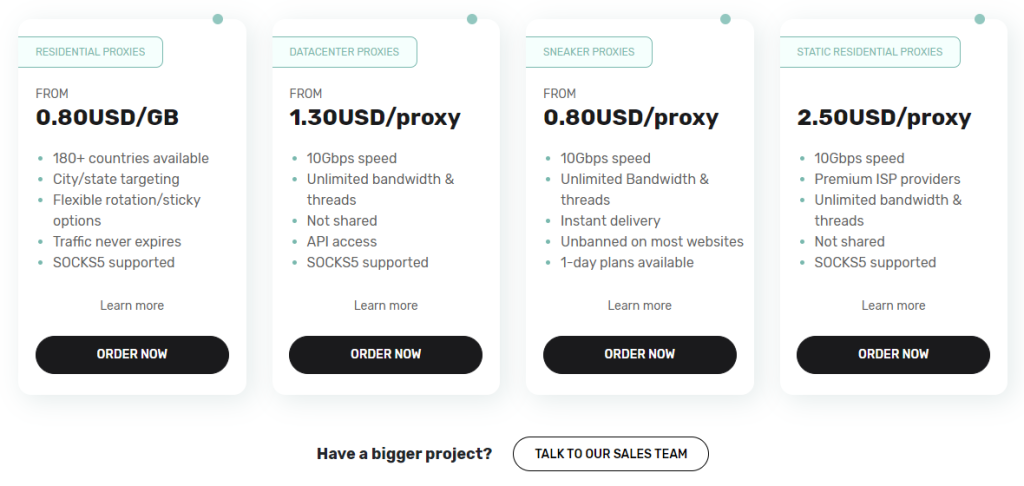Select the Residential Proxies label tag
Image resolution: width=1024 pixels, height=486 pixels.
click(x=90, y=52)
